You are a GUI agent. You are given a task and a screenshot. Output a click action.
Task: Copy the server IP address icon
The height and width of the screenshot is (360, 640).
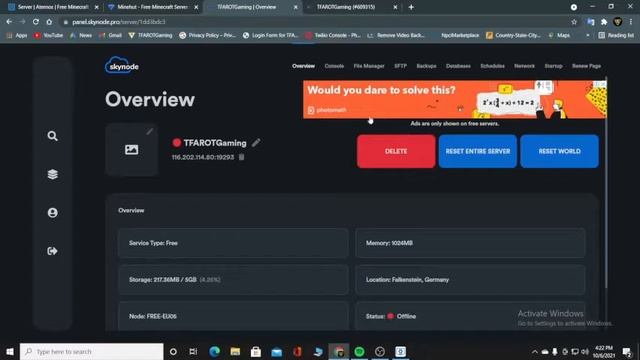[242, 157]
